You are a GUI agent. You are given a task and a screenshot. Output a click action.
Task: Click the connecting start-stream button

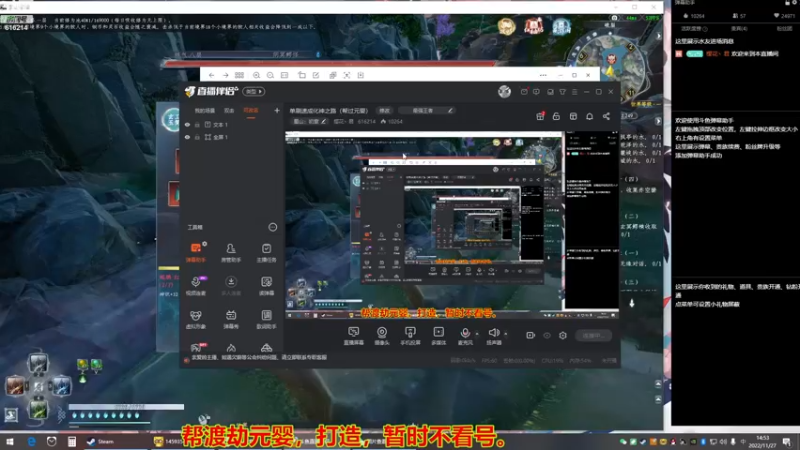(x=594, y=335)
